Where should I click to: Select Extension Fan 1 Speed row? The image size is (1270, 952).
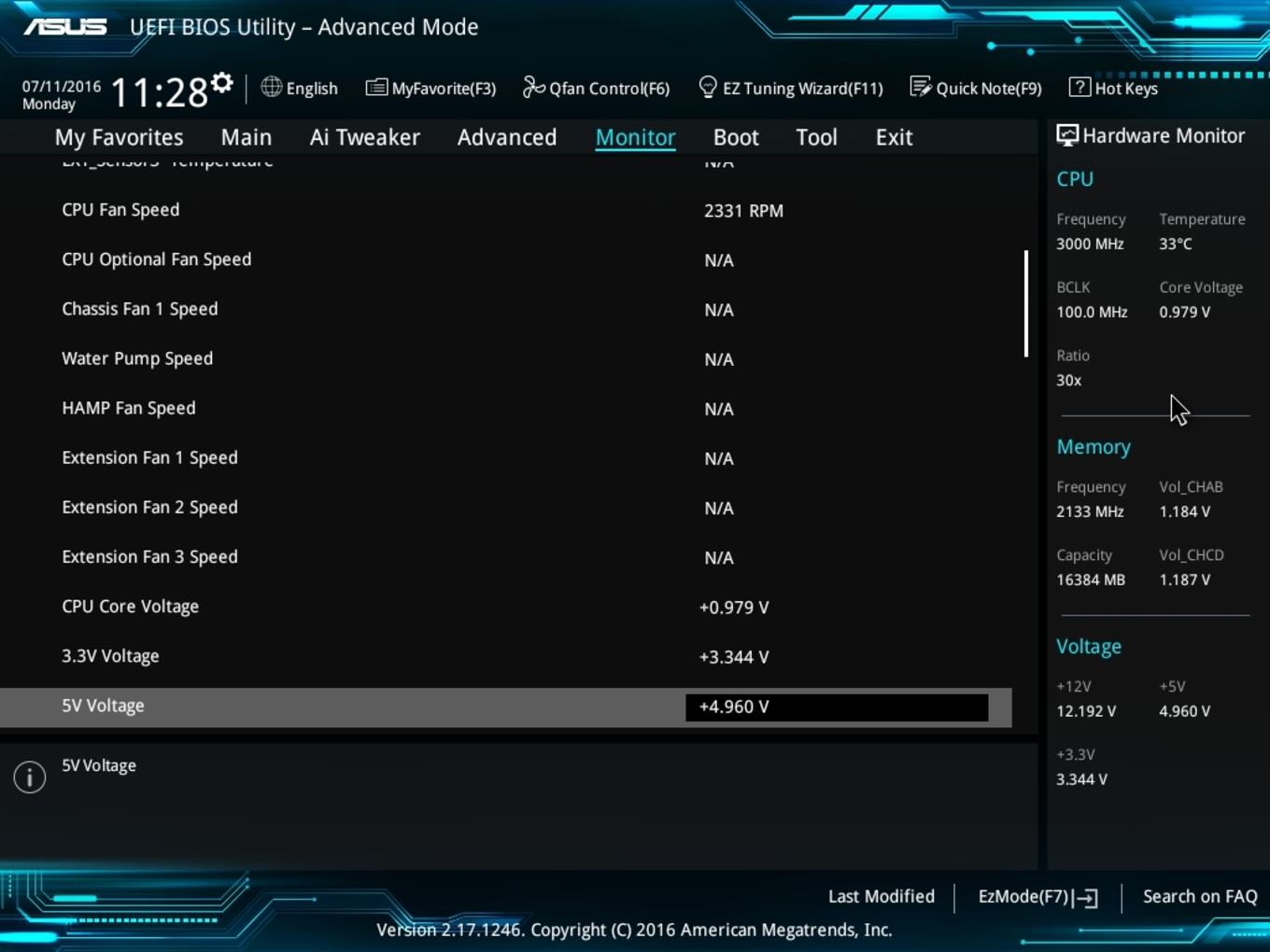click(505, 458)
